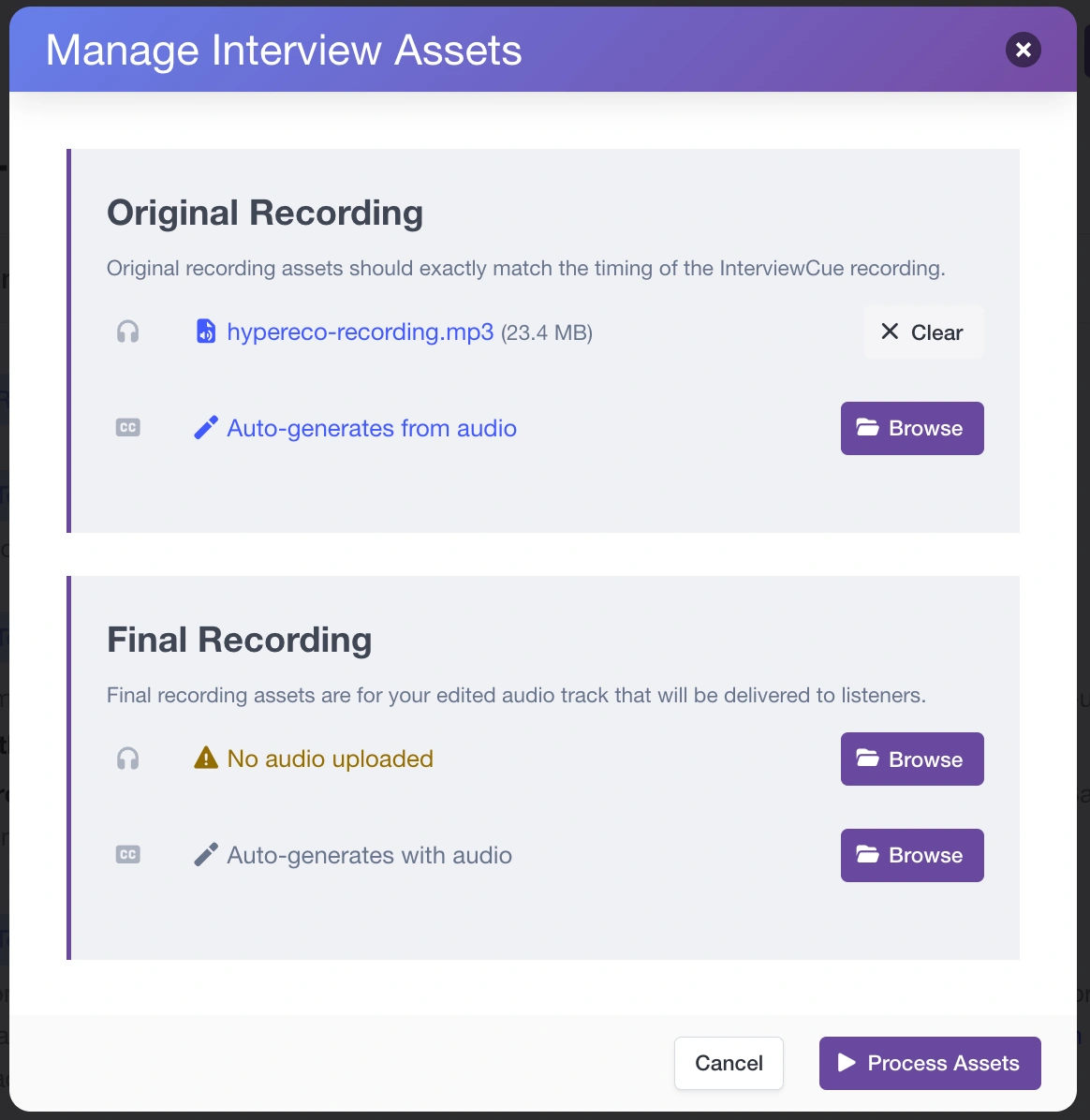1090x1120 pixels.
Task: Browse for final recording audio file
Action: (911, 759)
